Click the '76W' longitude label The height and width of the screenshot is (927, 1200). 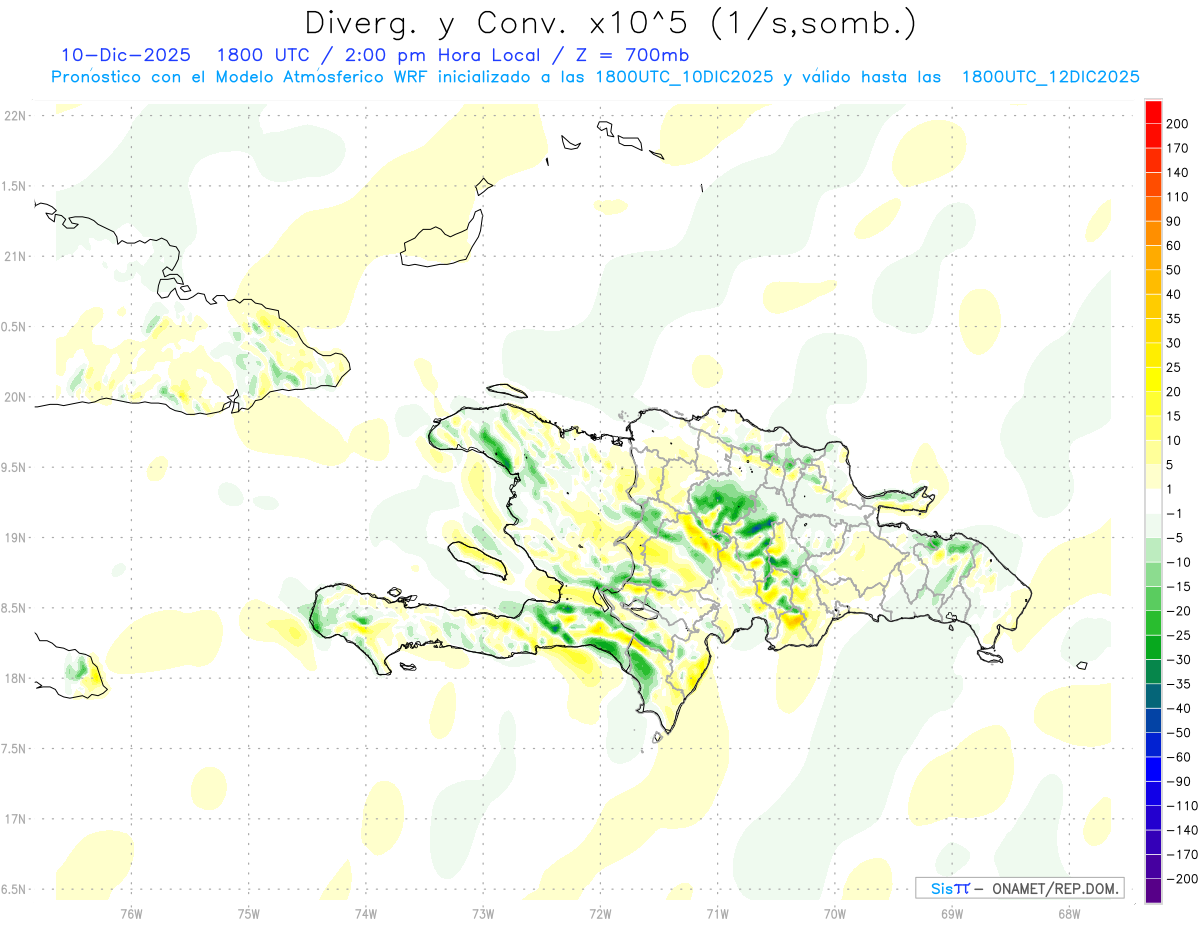click(131, 914)
